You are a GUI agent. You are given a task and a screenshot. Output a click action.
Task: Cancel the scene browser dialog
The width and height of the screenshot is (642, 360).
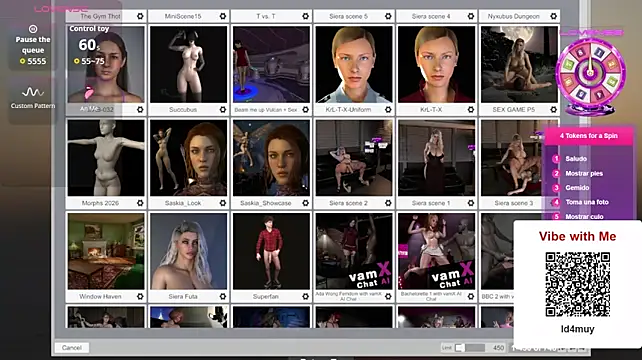click(72, 348)
